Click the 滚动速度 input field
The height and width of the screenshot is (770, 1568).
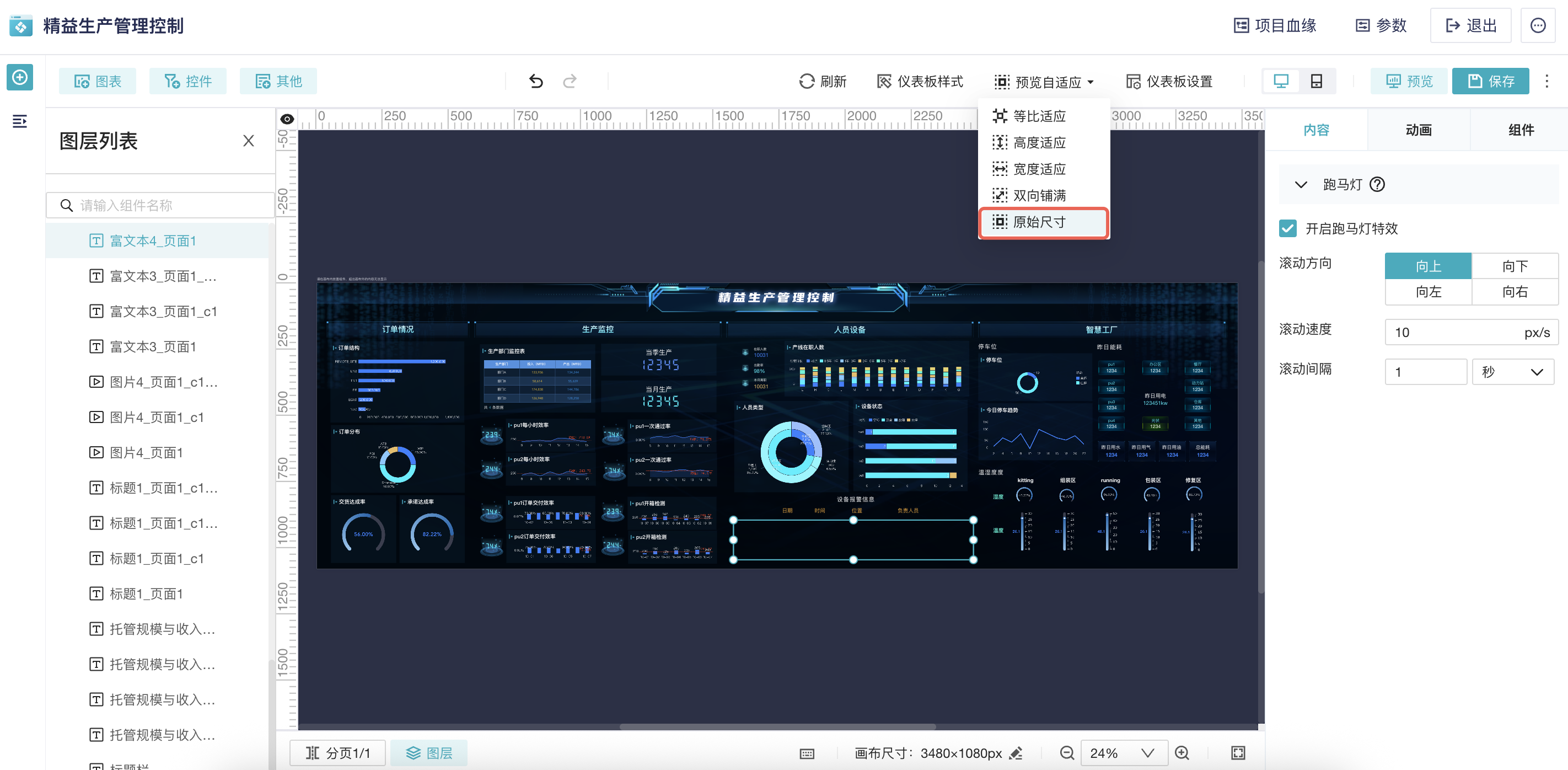tap(1452, 332)
